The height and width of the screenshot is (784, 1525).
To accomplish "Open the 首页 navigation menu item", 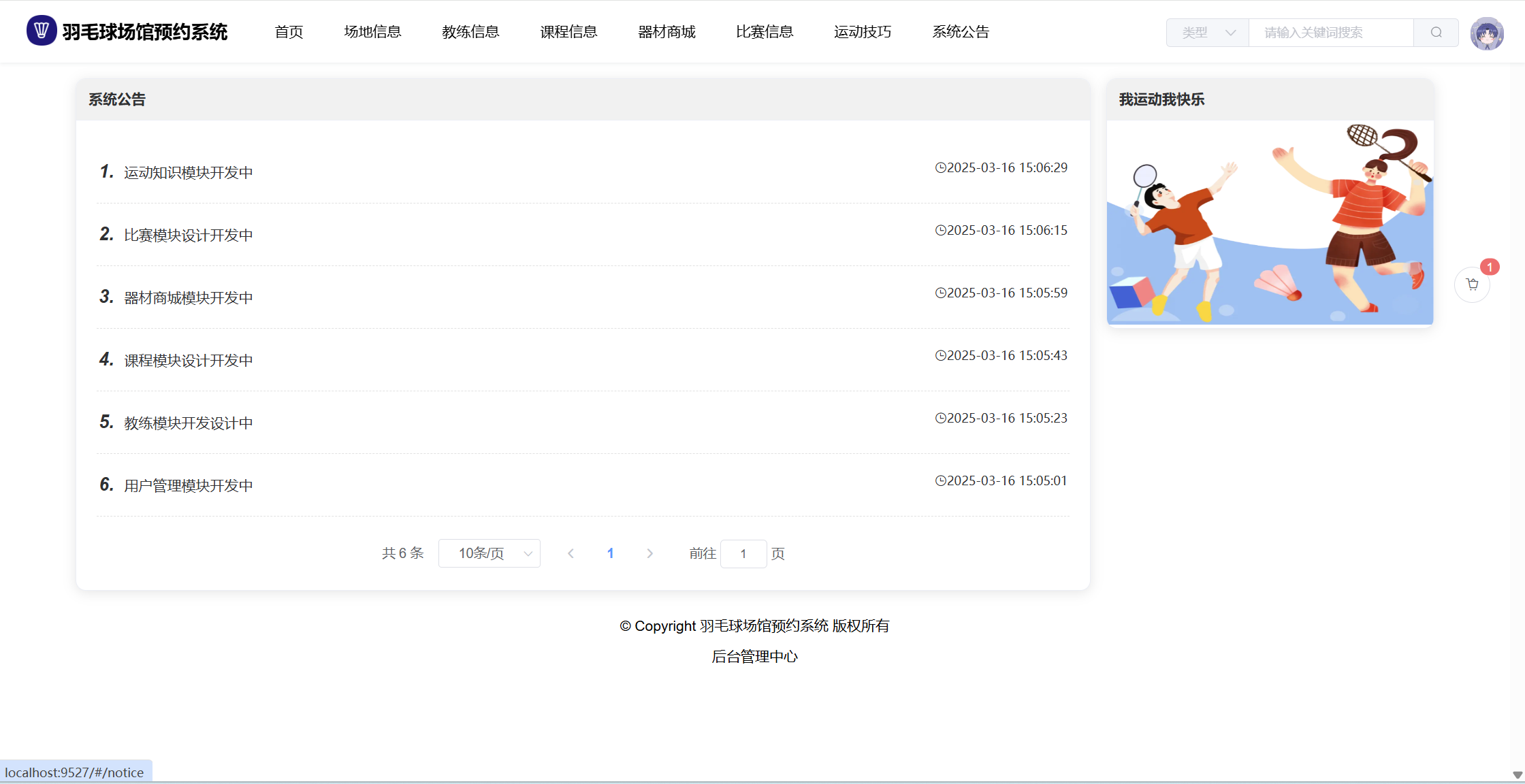I will pyautogui.click(x=289, y=32).
